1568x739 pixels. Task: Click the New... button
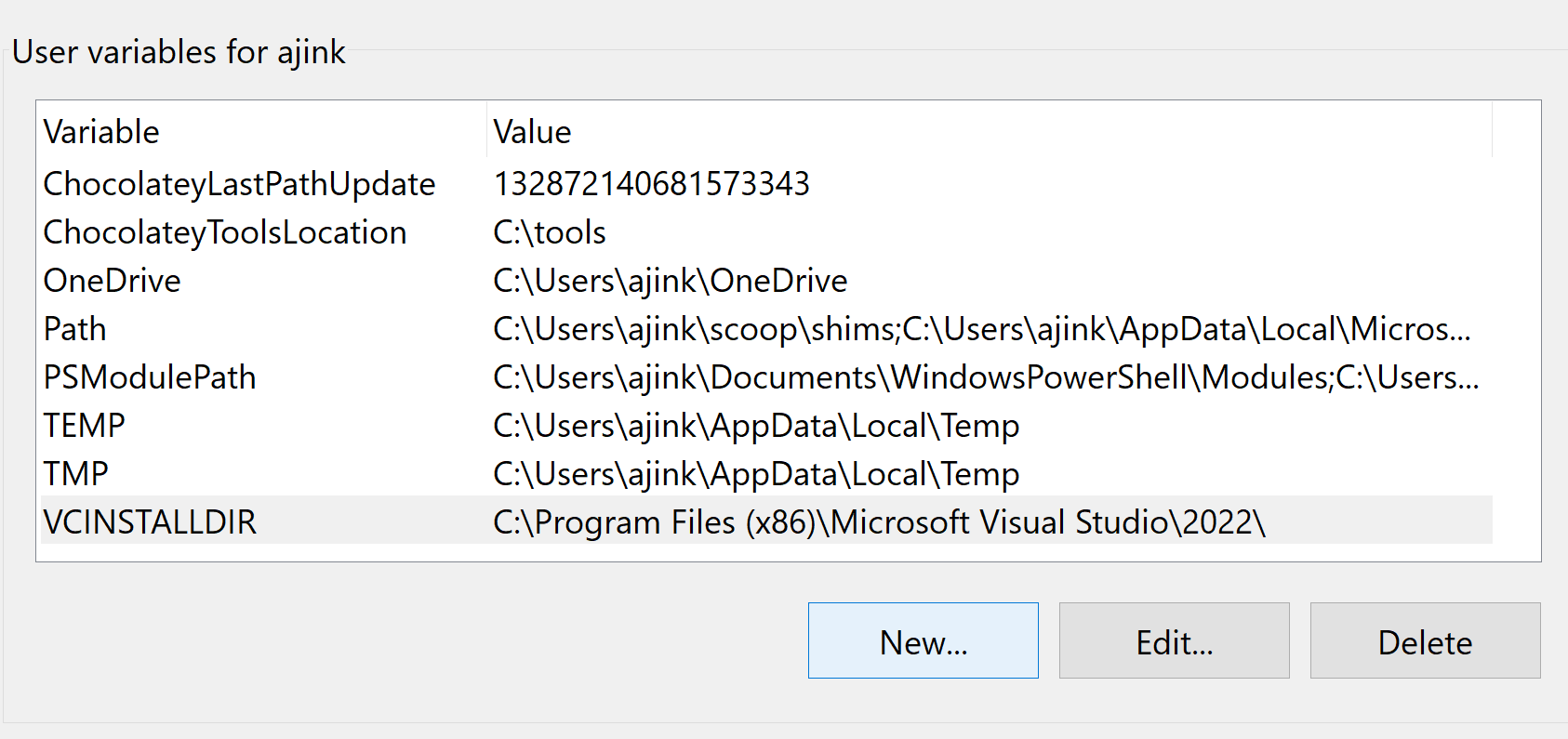pos(923,641)
